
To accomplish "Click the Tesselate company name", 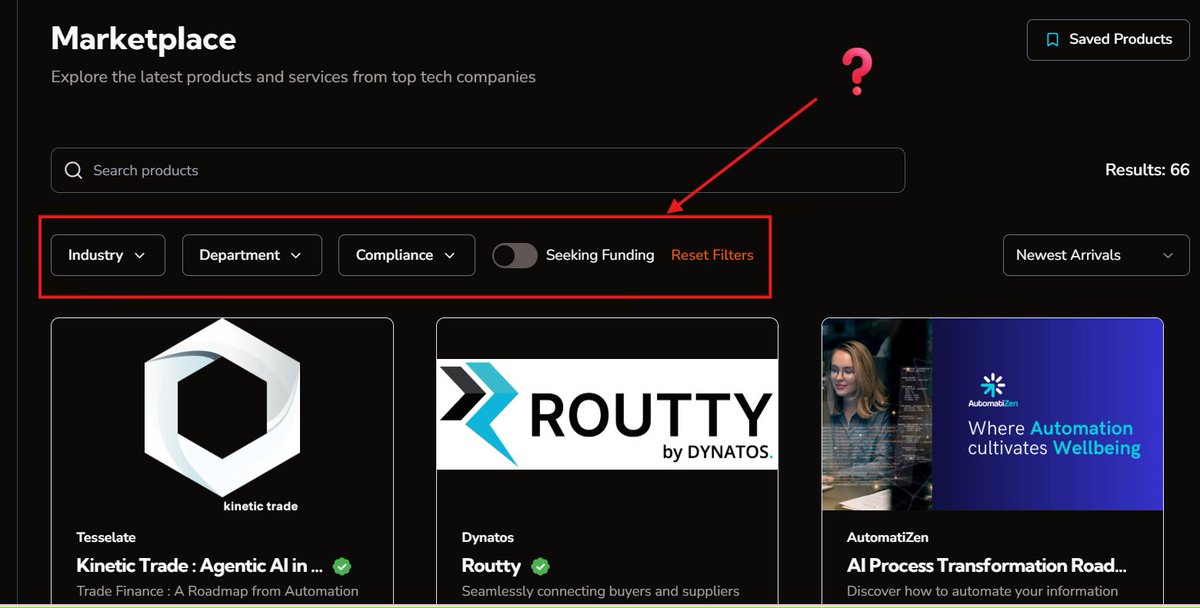I will 106,537.
